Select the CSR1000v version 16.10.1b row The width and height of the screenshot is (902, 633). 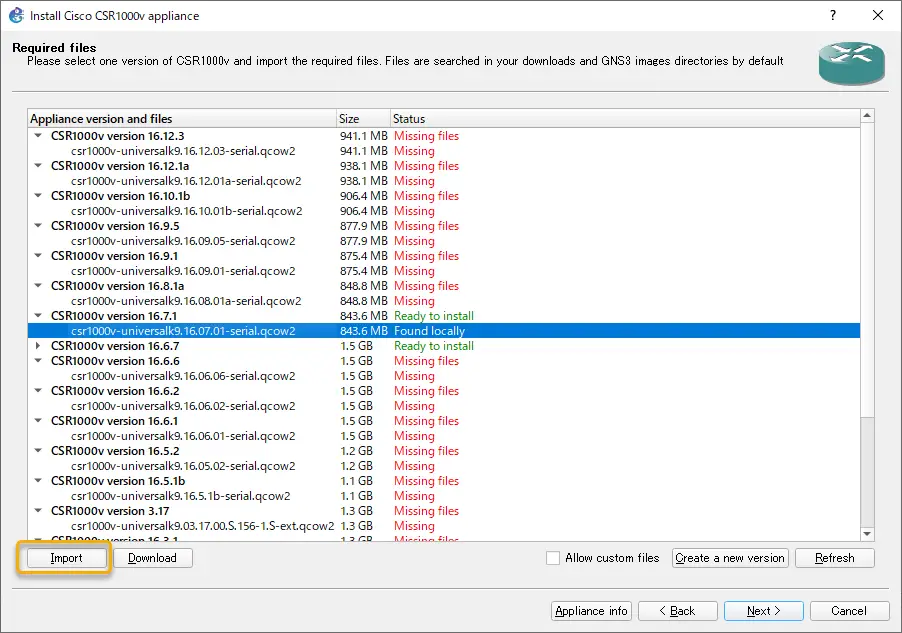point(444,196)
